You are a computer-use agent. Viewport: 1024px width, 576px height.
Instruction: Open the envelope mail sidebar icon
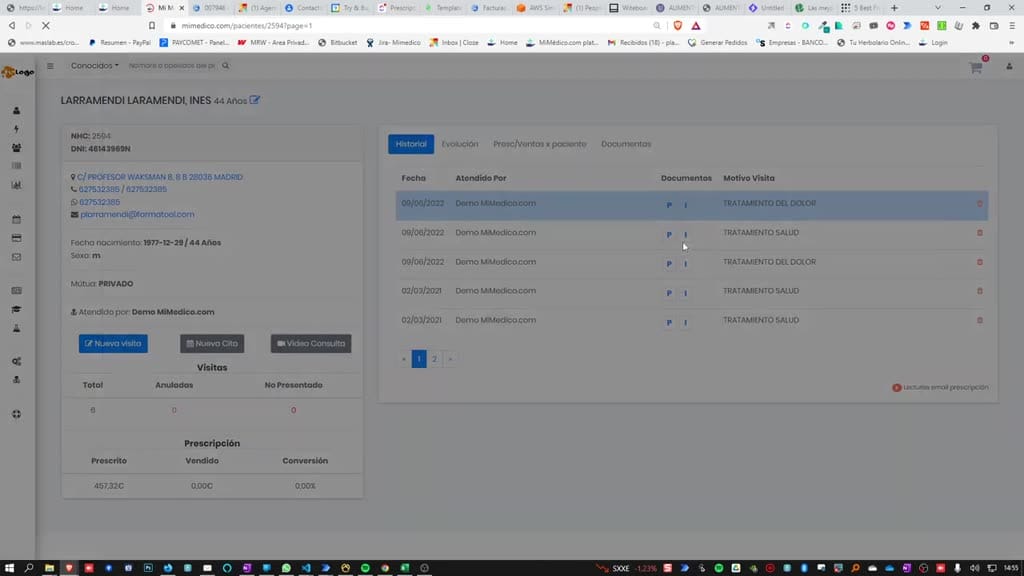coord(16,257)
